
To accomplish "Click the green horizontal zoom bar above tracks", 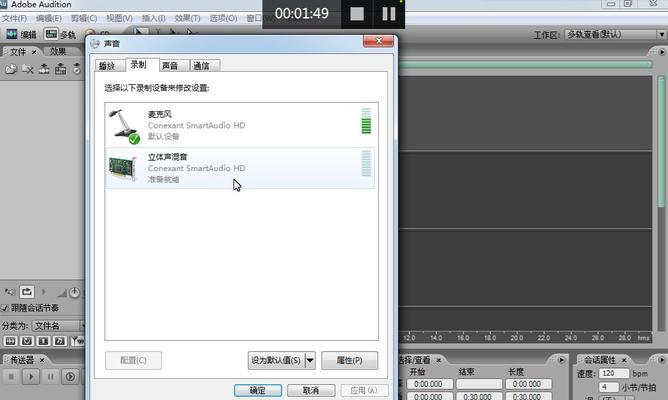I will (x=525, y=64).
